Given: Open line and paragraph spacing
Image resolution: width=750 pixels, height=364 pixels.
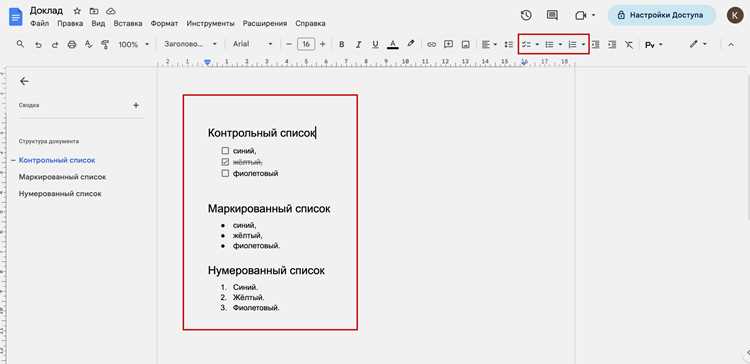Looking at the screenshot, I should 508,44.
